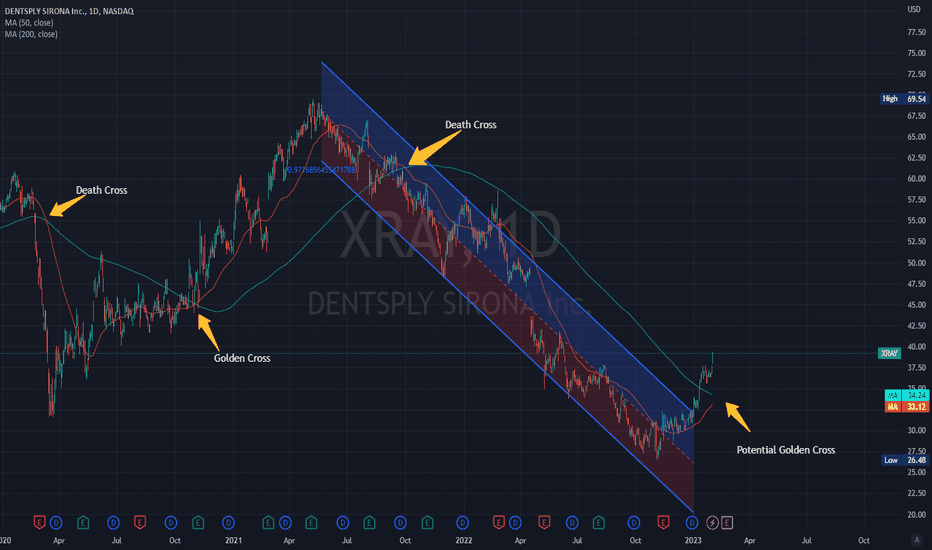The width and height of the screenshot is (932, 550).
Task: Click the green XRAY last price label
Action: 889,353
